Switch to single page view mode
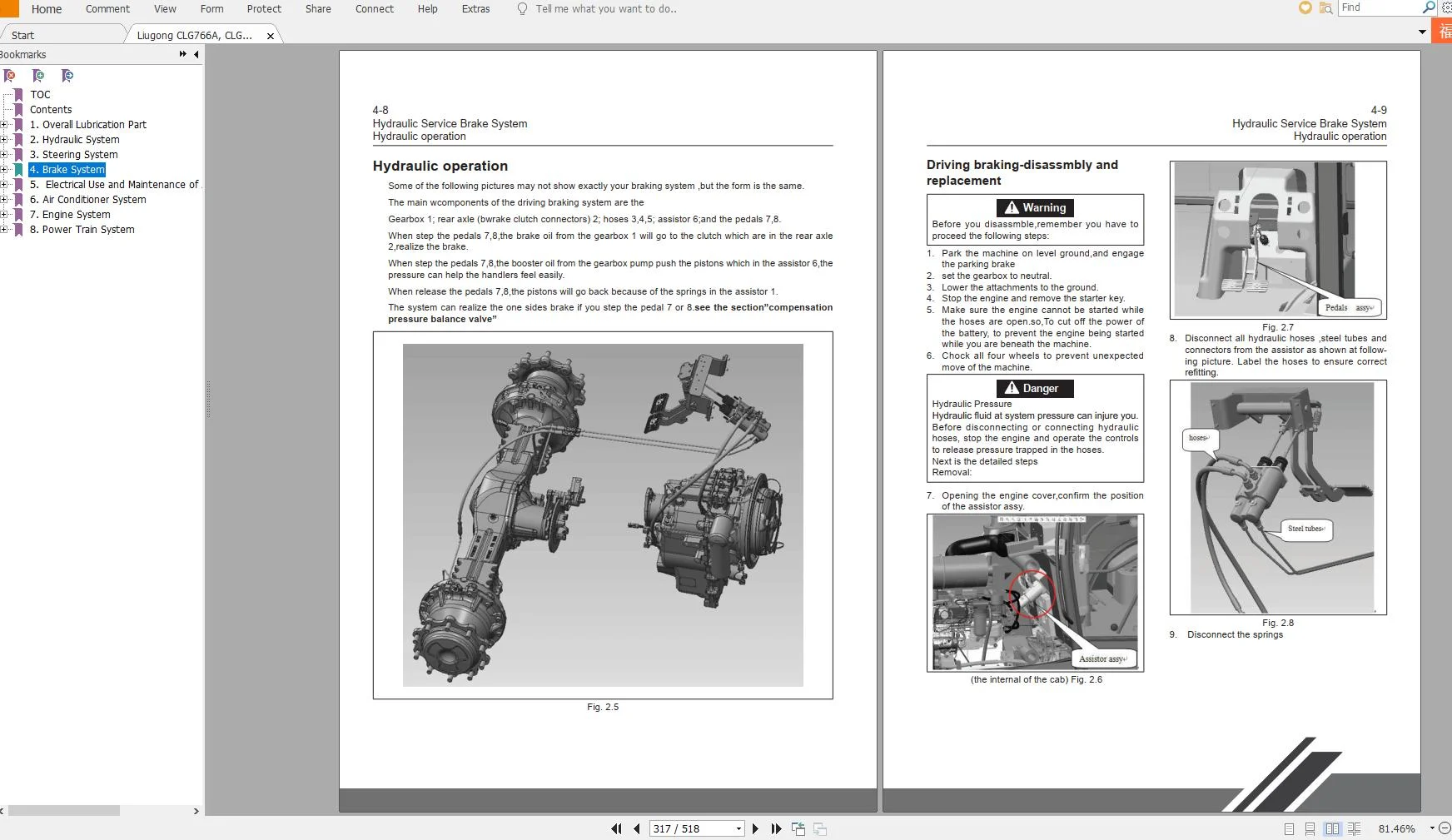Screen dimensions: 1452x840 click(1289, 828)
